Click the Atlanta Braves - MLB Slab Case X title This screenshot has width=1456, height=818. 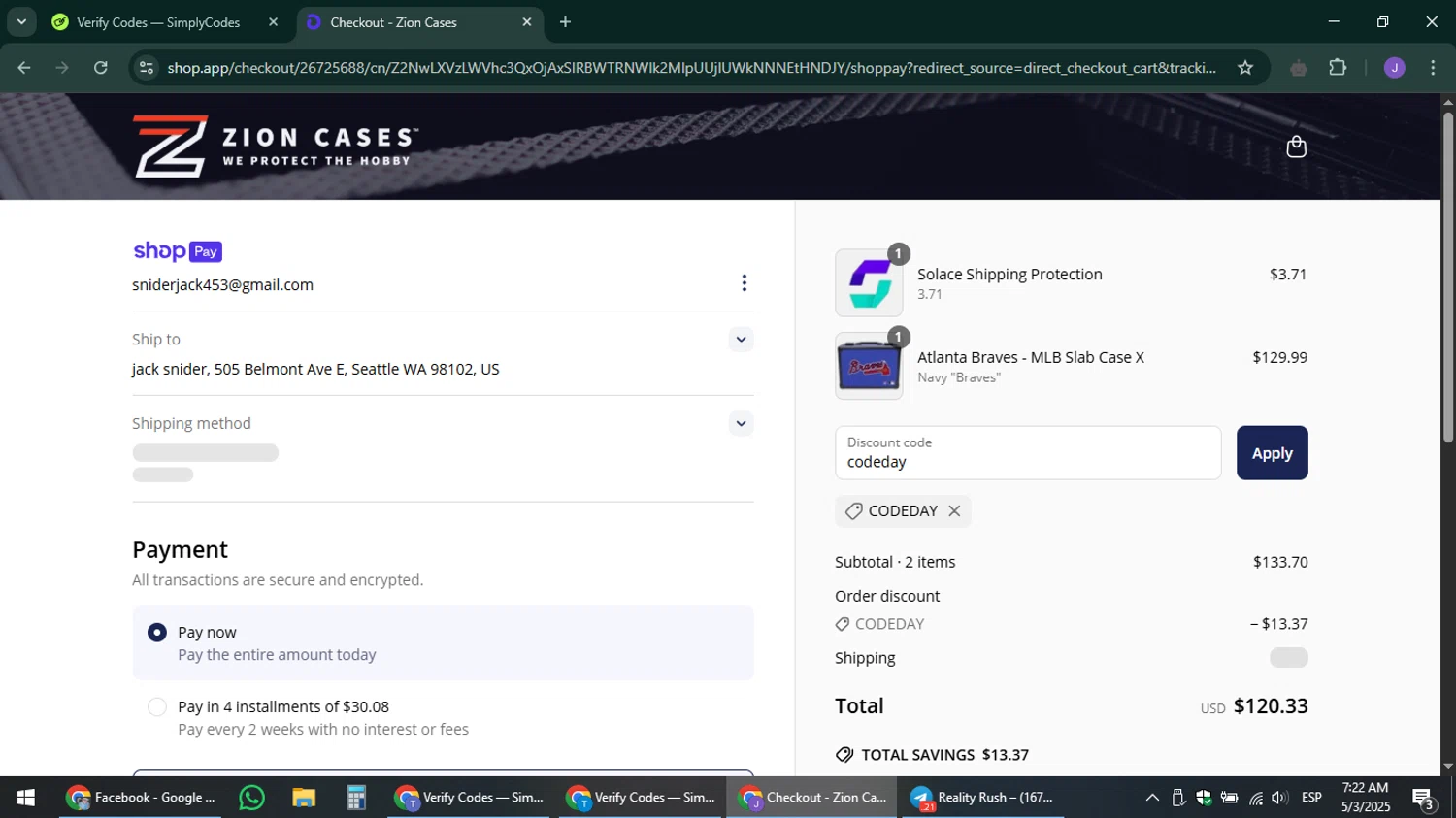pos(1031,357)
